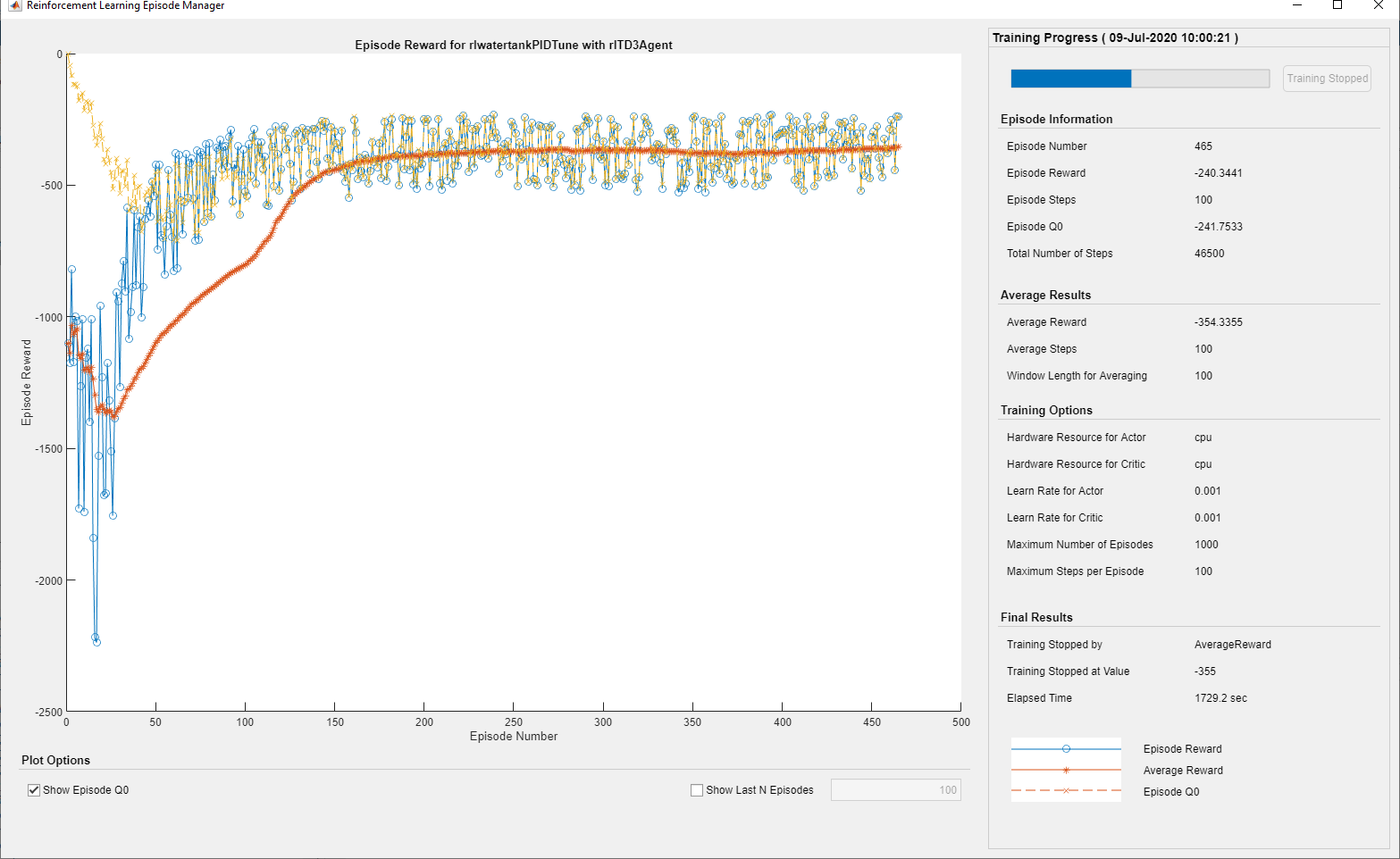Click the orange star Average Reward legend marker
Screen dimensions: 1400x859
click(1066, 770)
